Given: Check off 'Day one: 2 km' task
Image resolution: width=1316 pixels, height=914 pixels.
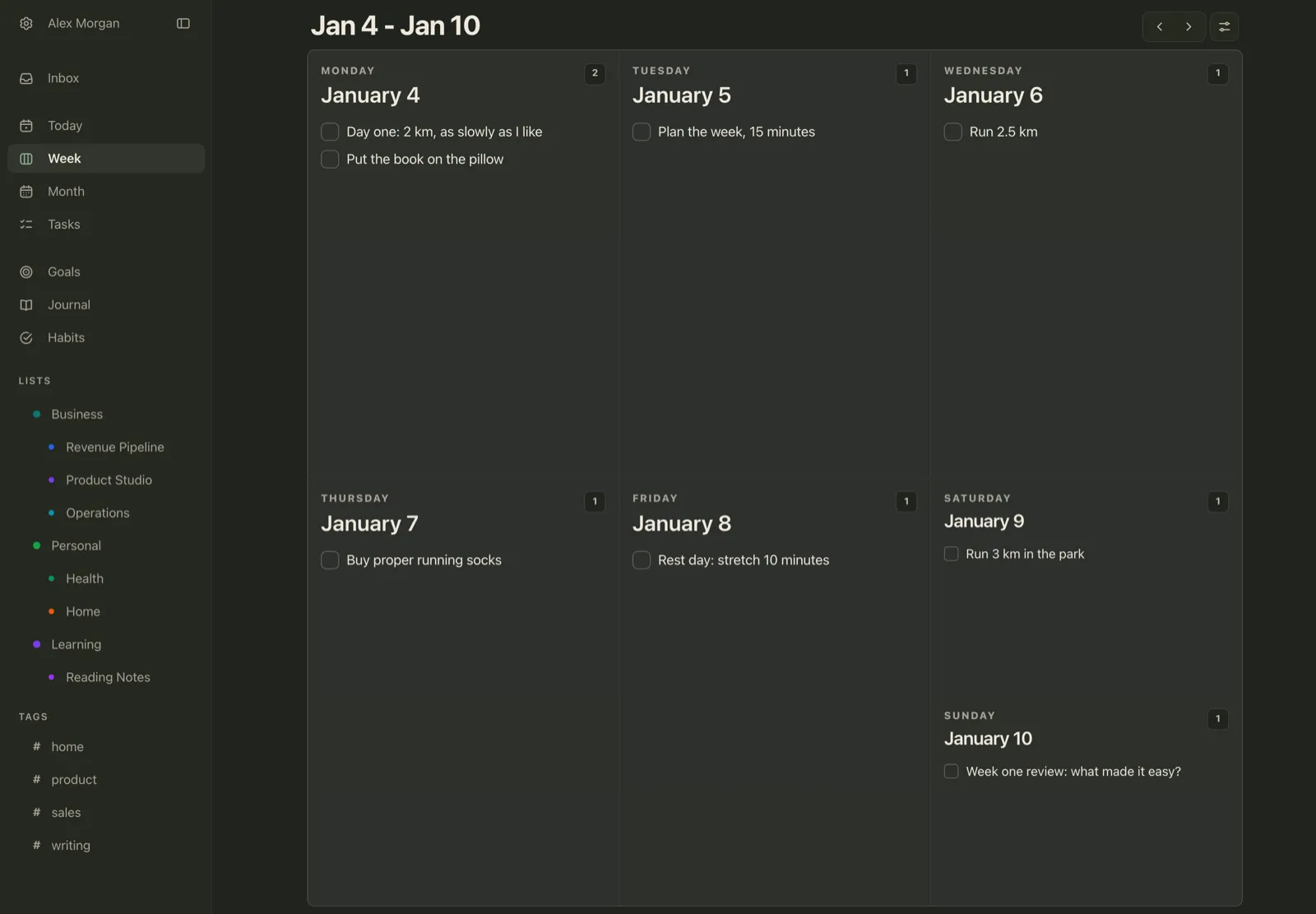Looking at the screenshot, I should click(x=330, y=132).
